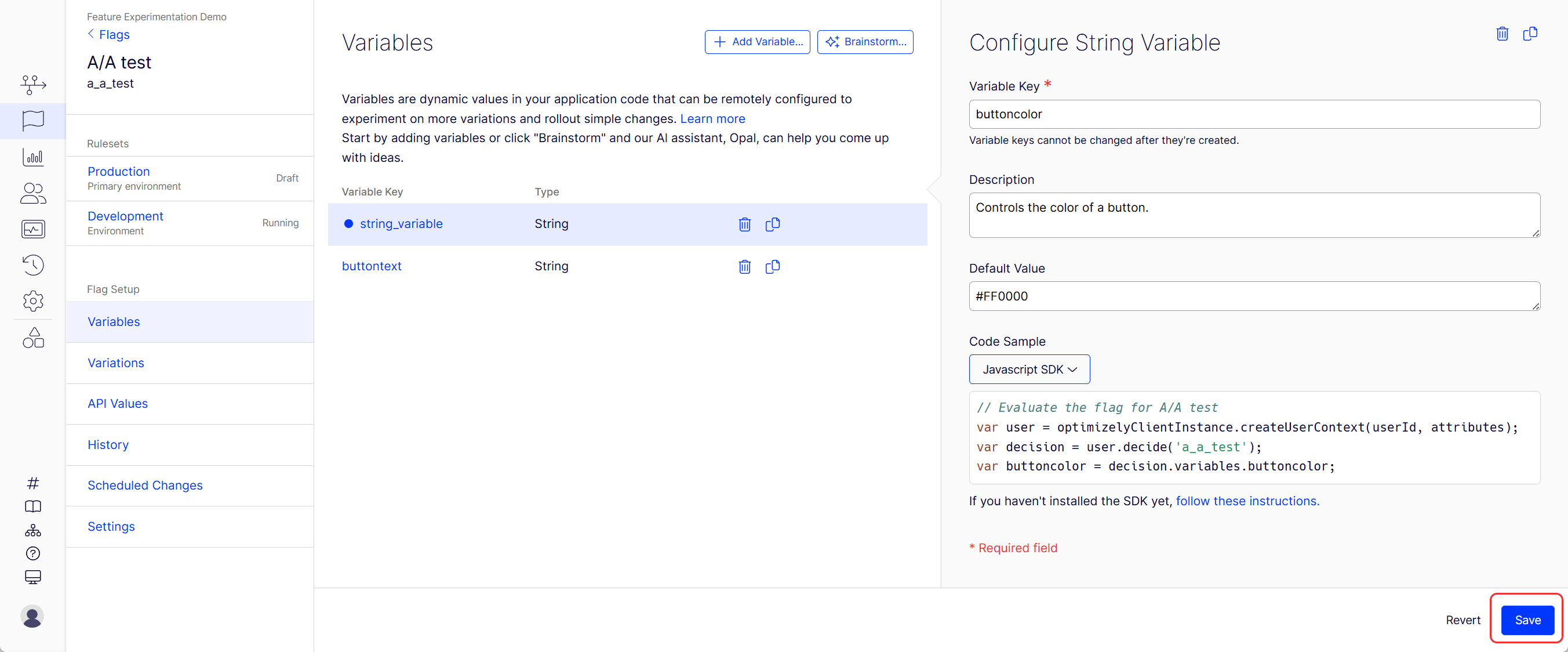Open the Variations section
The height and width of the screenshot is (652, 1568).
pos(190,363)
